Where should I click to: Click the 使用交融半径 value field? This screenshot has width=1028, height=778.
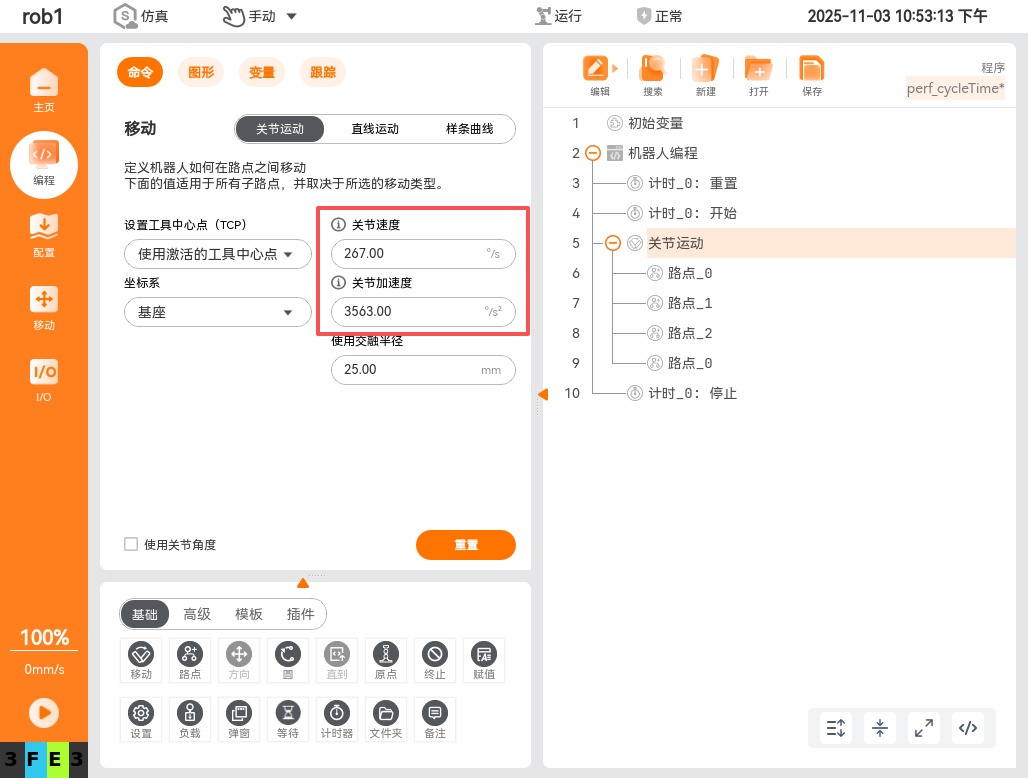coord(423,370)
